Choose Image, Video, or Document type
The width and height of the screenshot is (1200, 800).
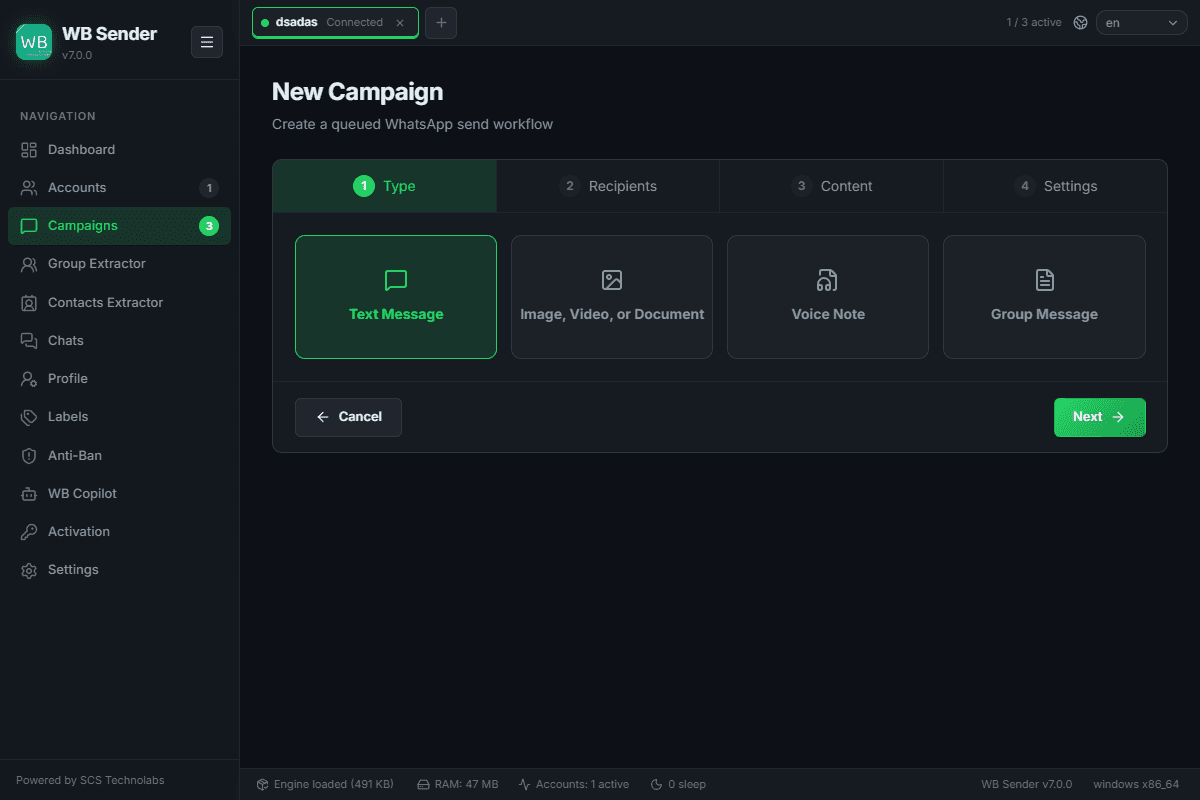612,297
